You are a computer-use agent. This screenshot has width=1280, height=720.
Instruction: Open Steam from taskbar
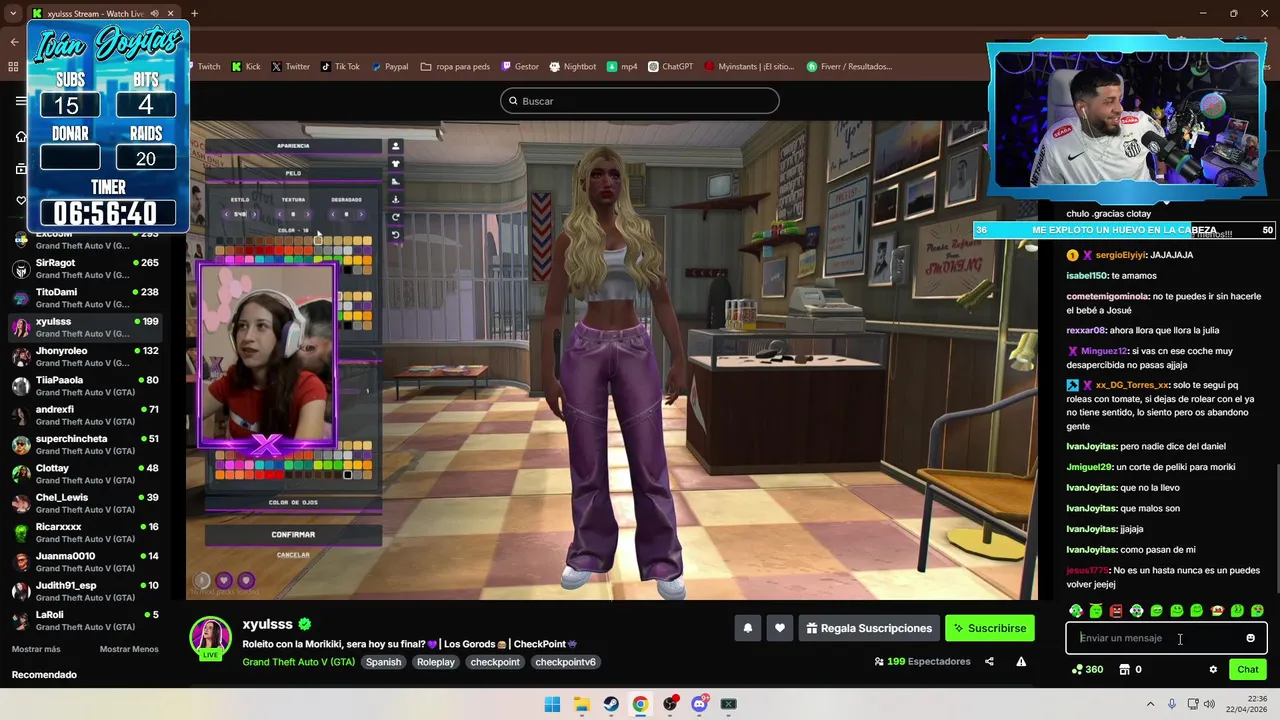point(611,704)
